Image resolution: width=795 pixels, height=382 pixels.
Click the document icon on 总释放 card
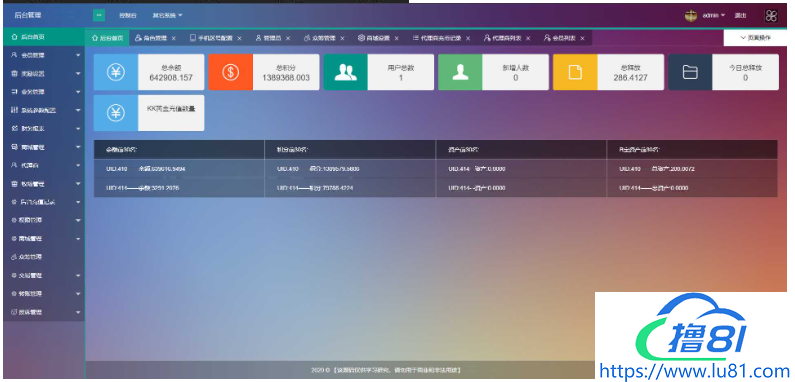pyautogui.click(x=575, y=72)
